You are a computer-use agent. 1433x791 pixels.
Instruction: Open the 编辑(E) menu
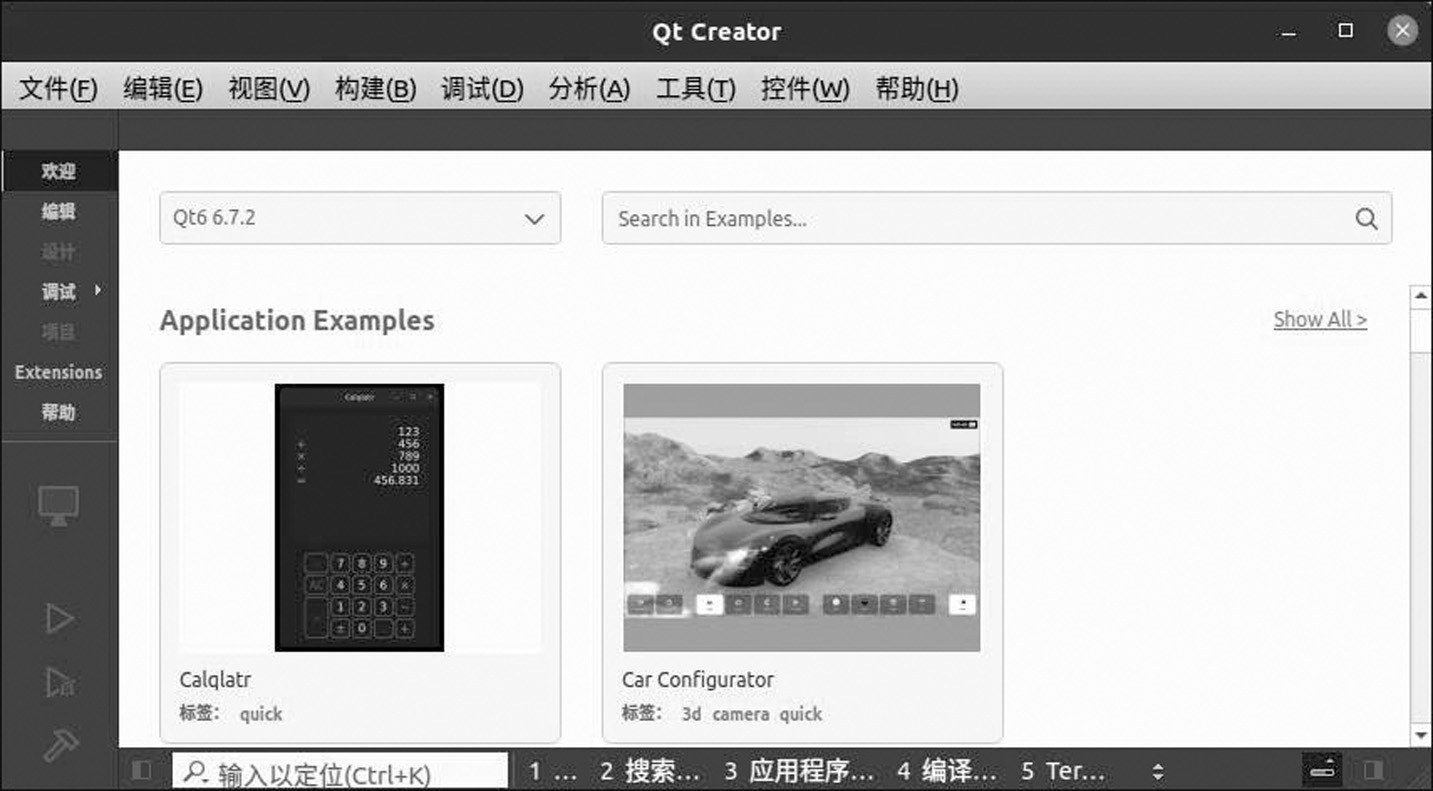163,89
